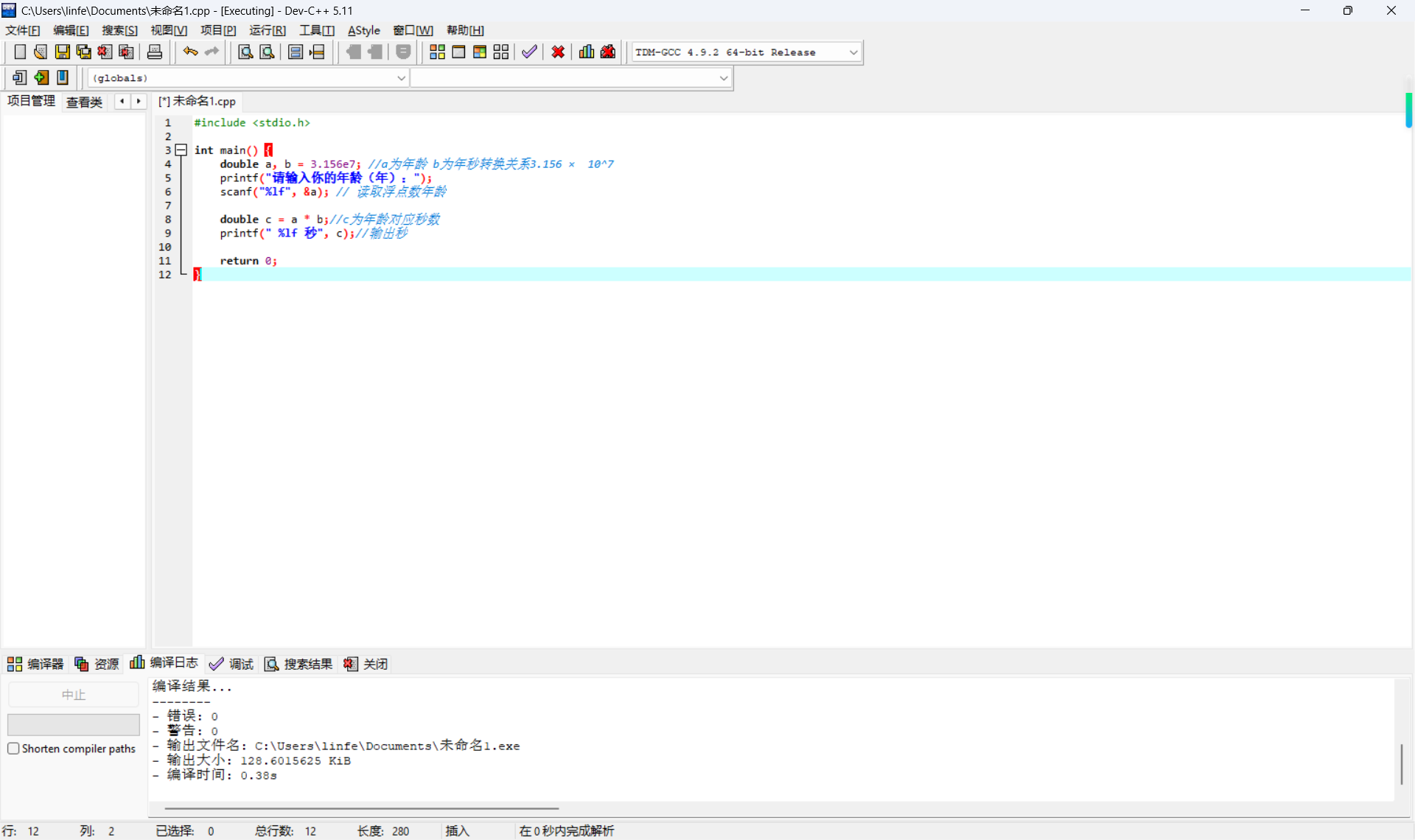The height and width of the screenshot is (840, 1415).
Task: Open the TDM-GCC compiler selection dropdown
Action: [853, 52]
